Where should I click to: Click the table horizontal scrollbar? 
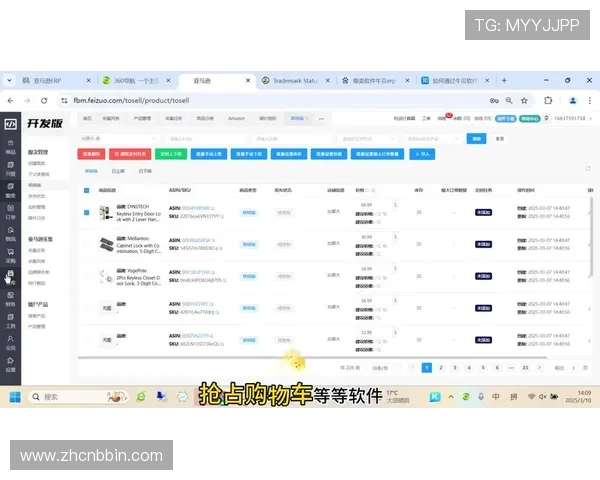coord(312,358)
